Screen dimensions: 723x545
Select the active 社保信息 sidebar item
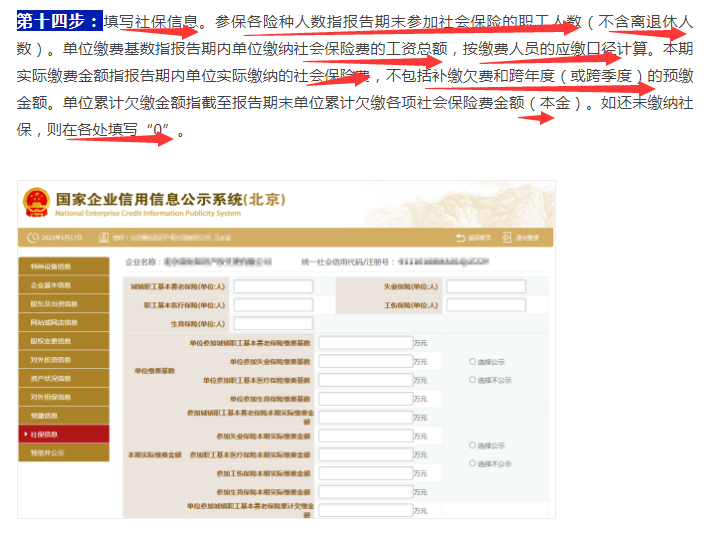(x=63, y=434)
